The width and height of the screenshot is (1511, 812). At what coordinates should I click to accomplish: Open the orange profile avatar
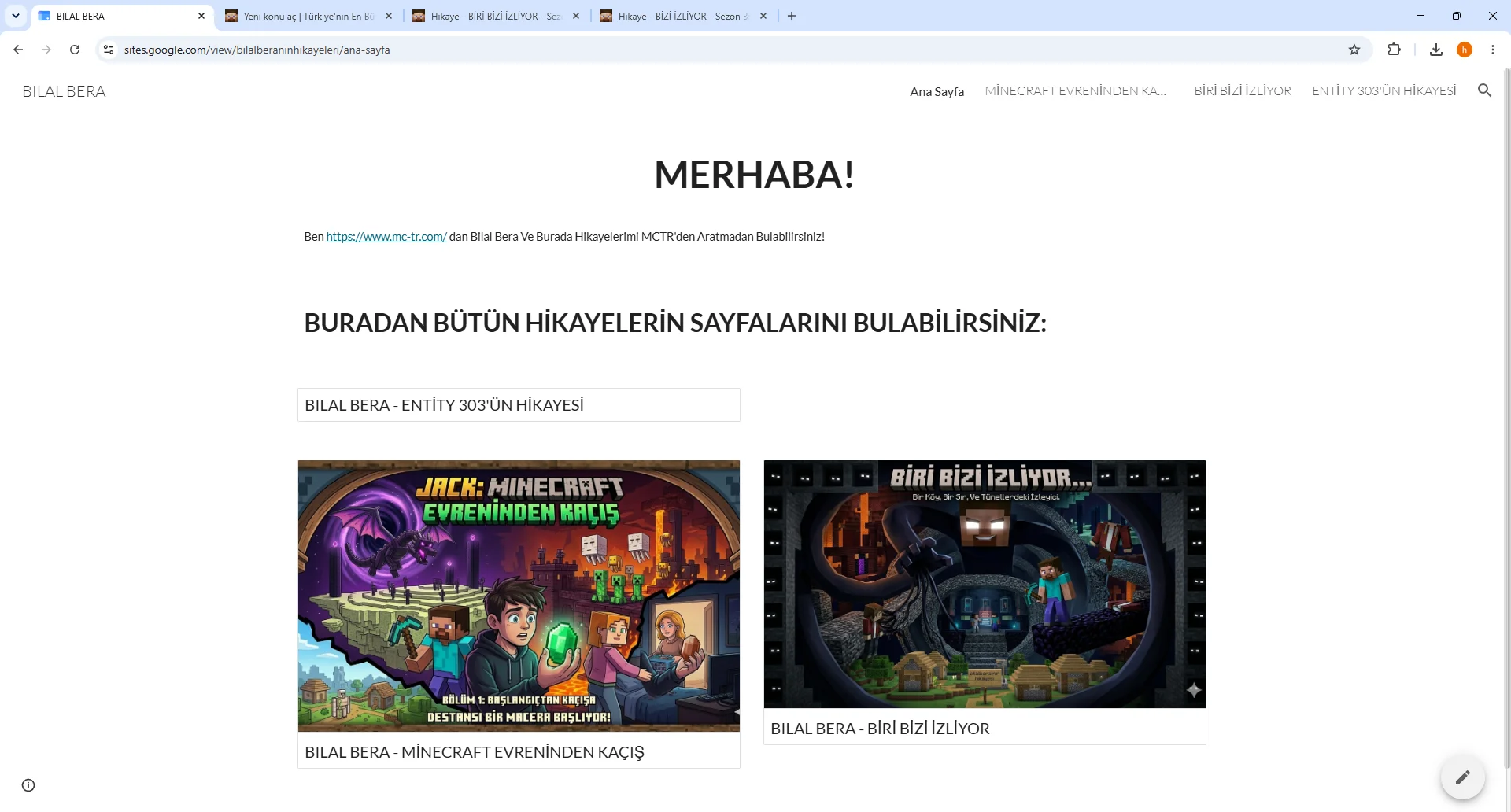pyautogui.click(x=1465, y=50)
